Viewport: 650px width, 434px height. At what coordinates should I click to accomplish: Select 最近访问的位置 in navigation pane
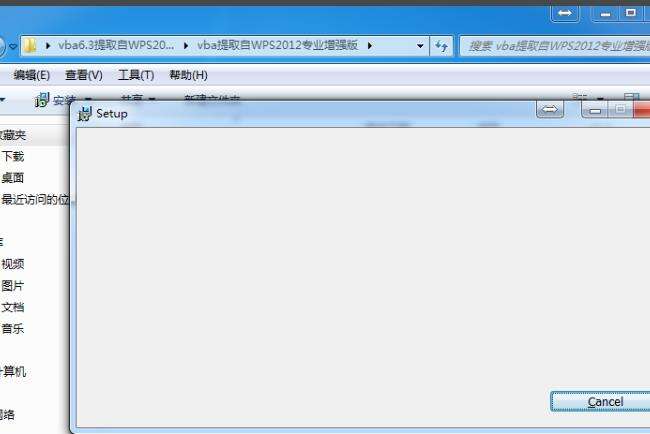[35, 199]
